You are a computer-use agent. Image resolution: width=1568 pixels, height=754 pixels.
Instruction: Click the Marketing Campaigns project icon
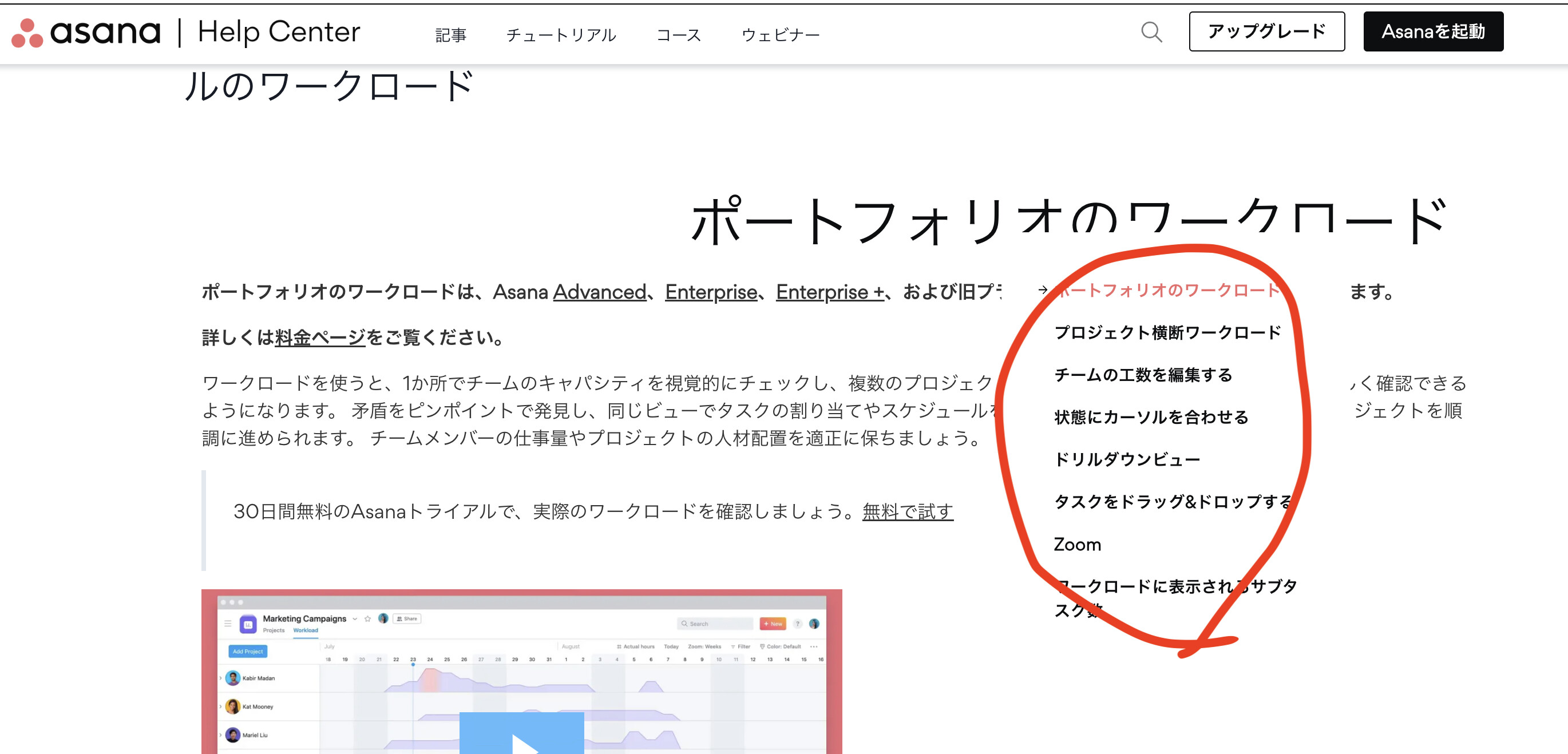coord(248,624)
